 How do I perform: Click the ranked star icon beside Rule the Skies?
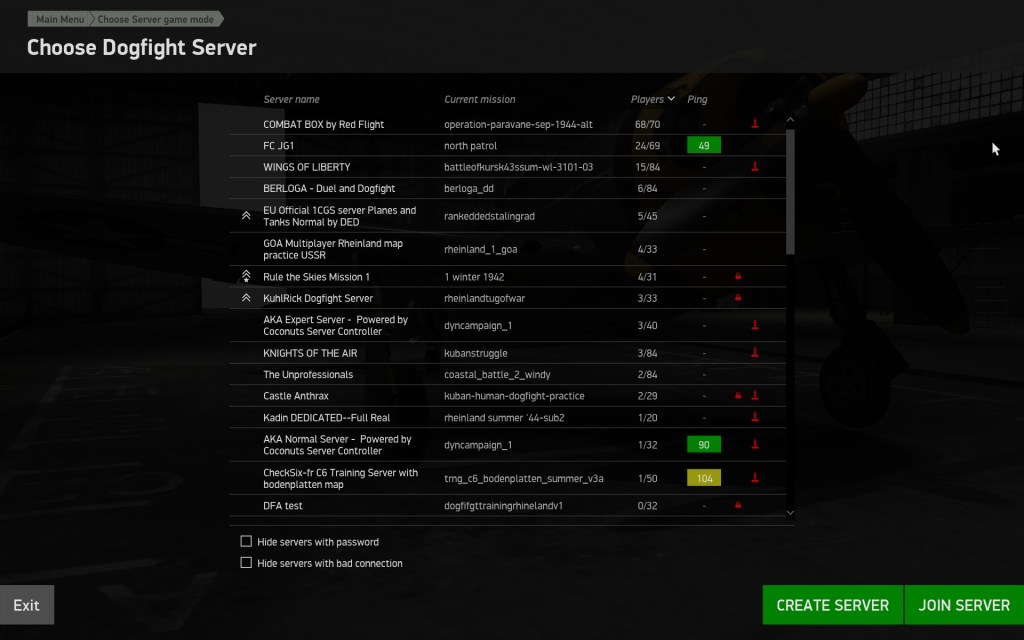pyautogui.click(x=246, y=276)
